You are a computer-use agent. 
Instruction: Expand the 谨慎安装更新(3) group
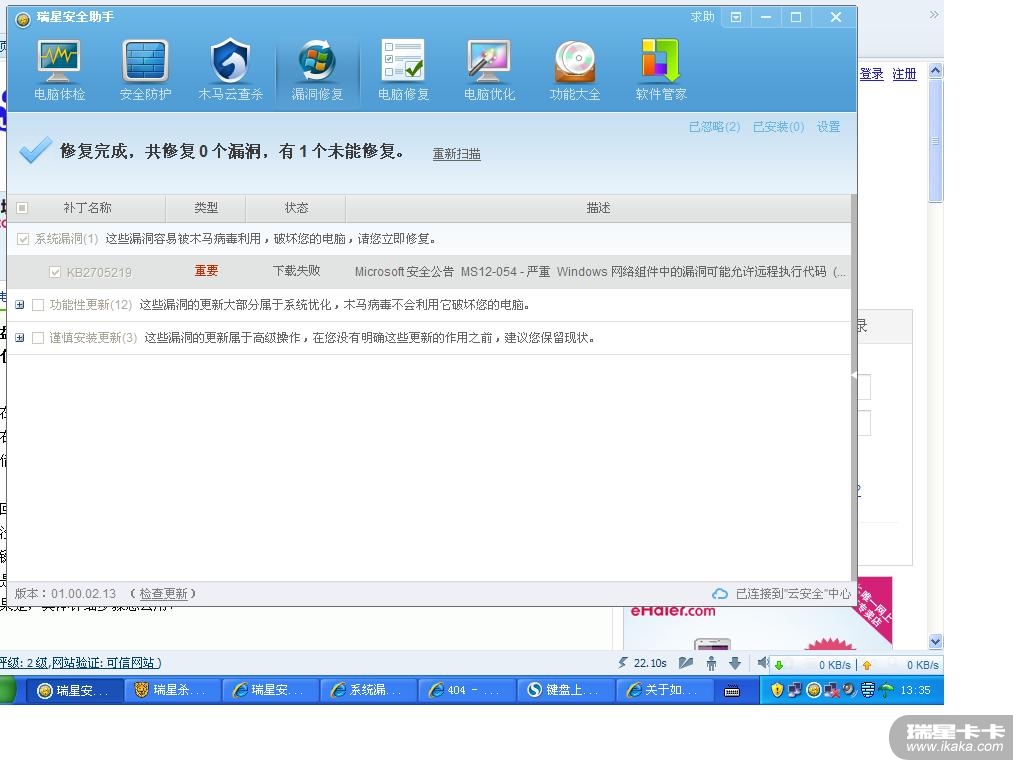tap(20, 338)
